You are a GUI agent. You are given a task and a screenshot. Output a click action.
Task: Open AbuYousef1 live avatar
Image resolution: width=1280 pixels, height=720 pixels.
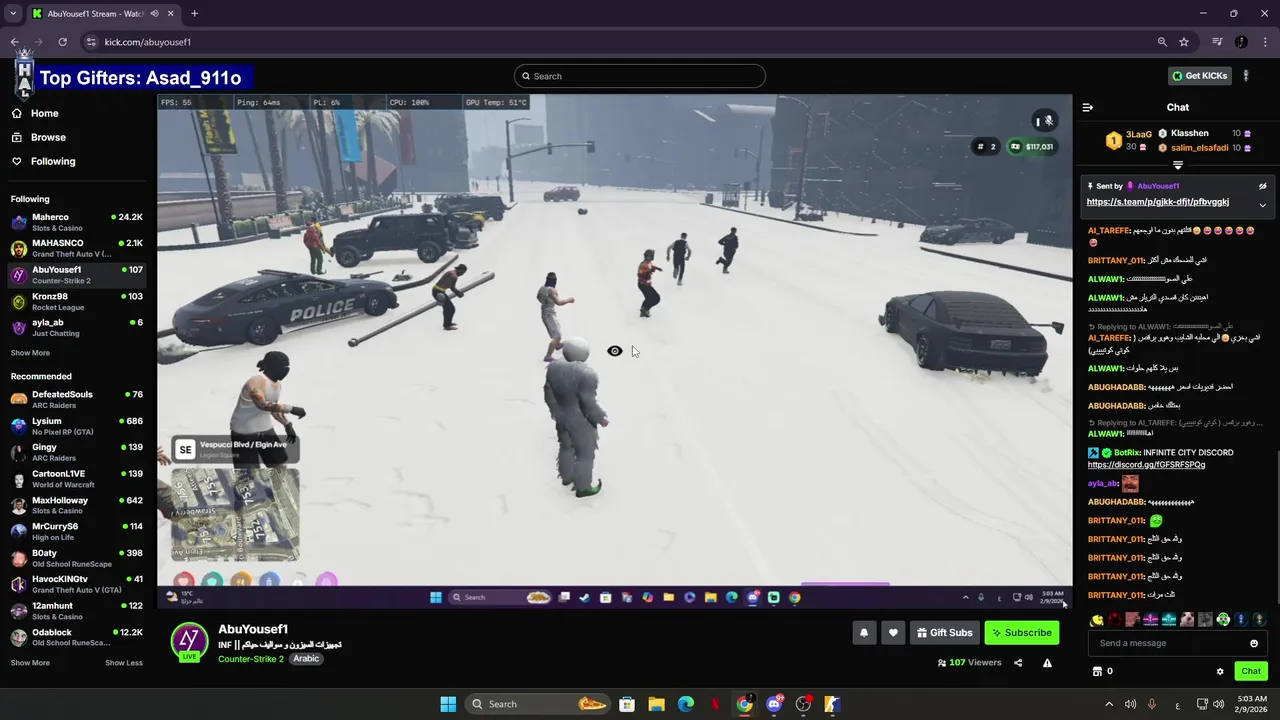tap(189, 642)
